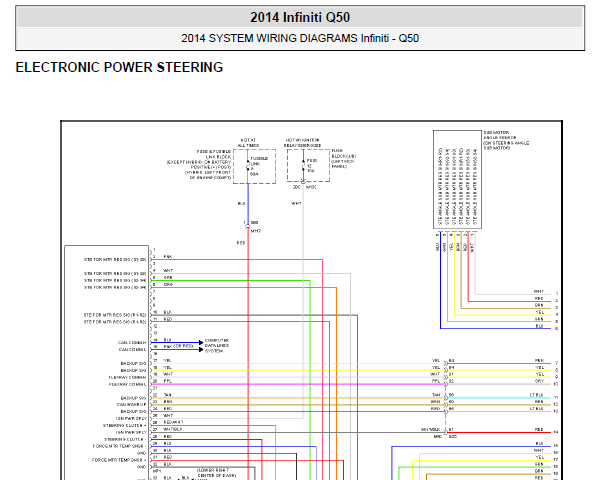Click the "COMPUTER DATA LINES SYSTEM" reference text
Image resolution: width=605 pixels, height=480 pixels.
[217, 346]
